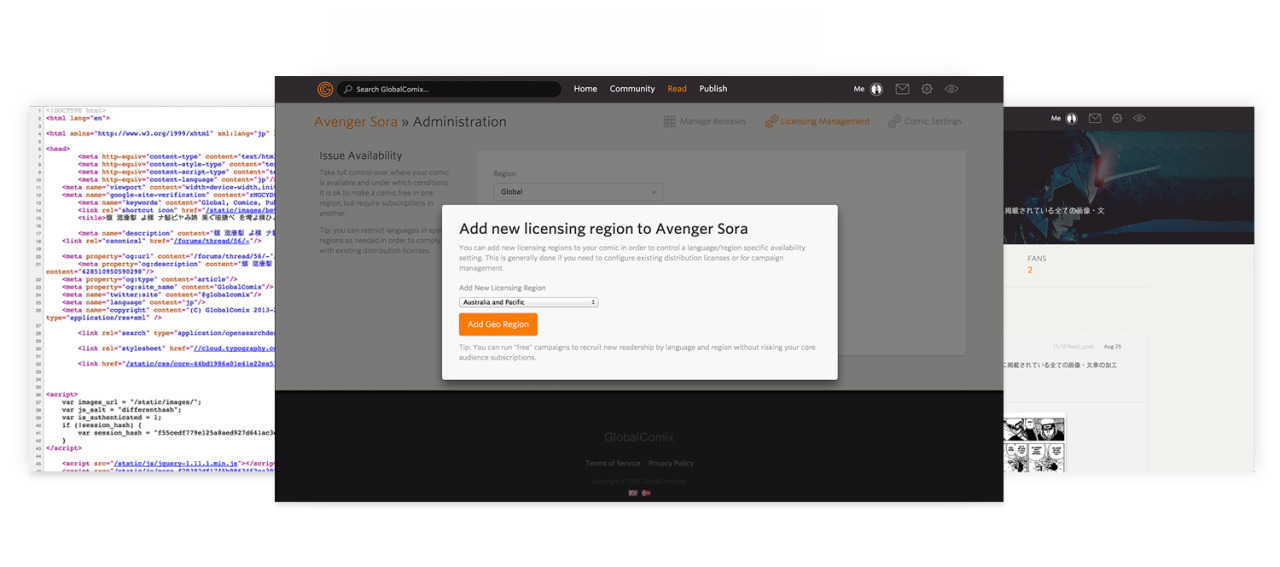Click the modal title Add new licensing region
Screen dimensions: 1280x567
point(603,229)
